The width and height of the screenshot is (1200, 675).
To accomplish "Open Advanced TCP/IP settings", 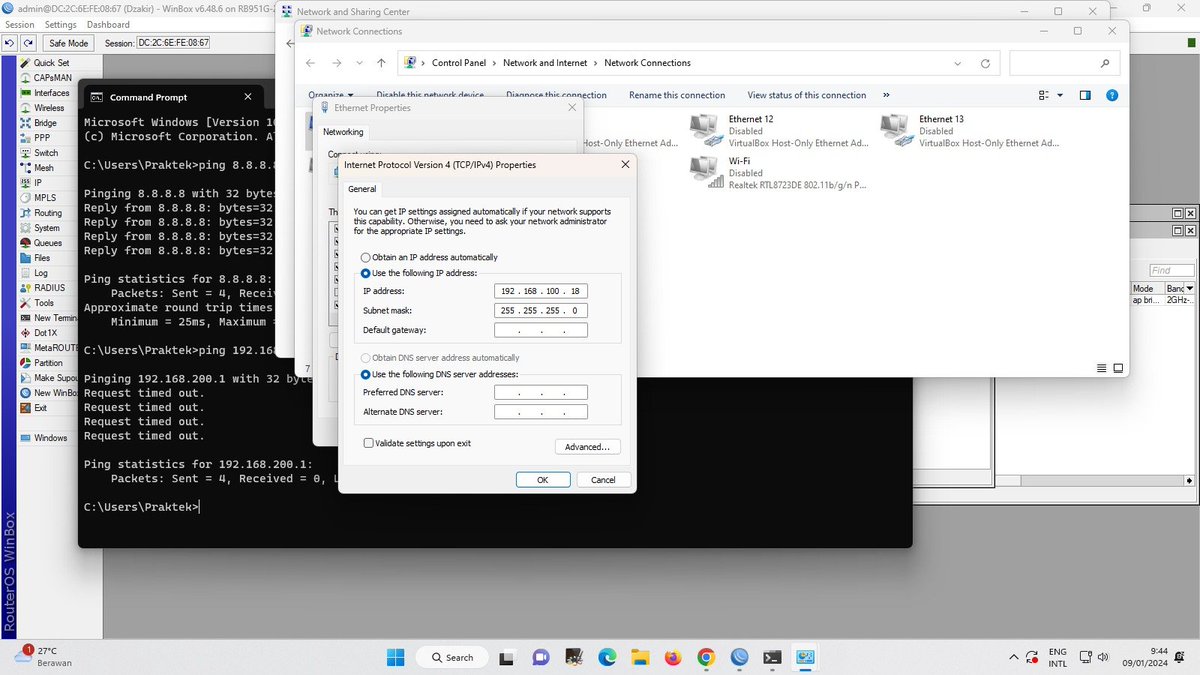I will [588, 447].
